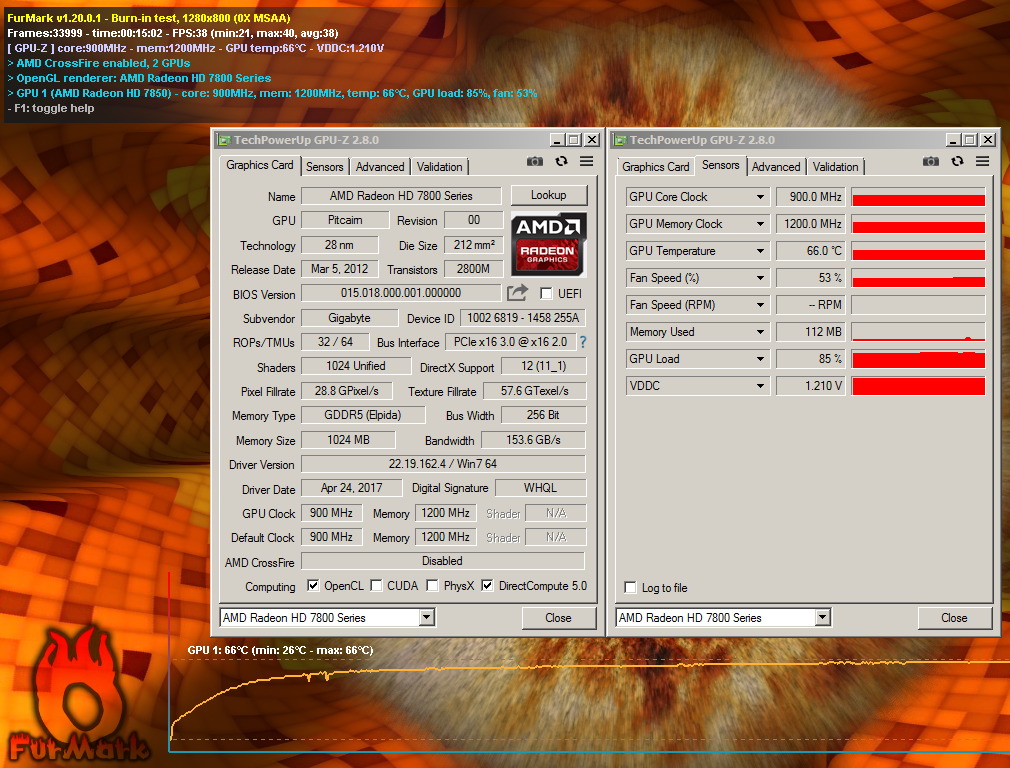Click the Memory Type GDDR5 (Elpida) field
The width and height of the screenshot is (1010, 768).
coord(363,415)
